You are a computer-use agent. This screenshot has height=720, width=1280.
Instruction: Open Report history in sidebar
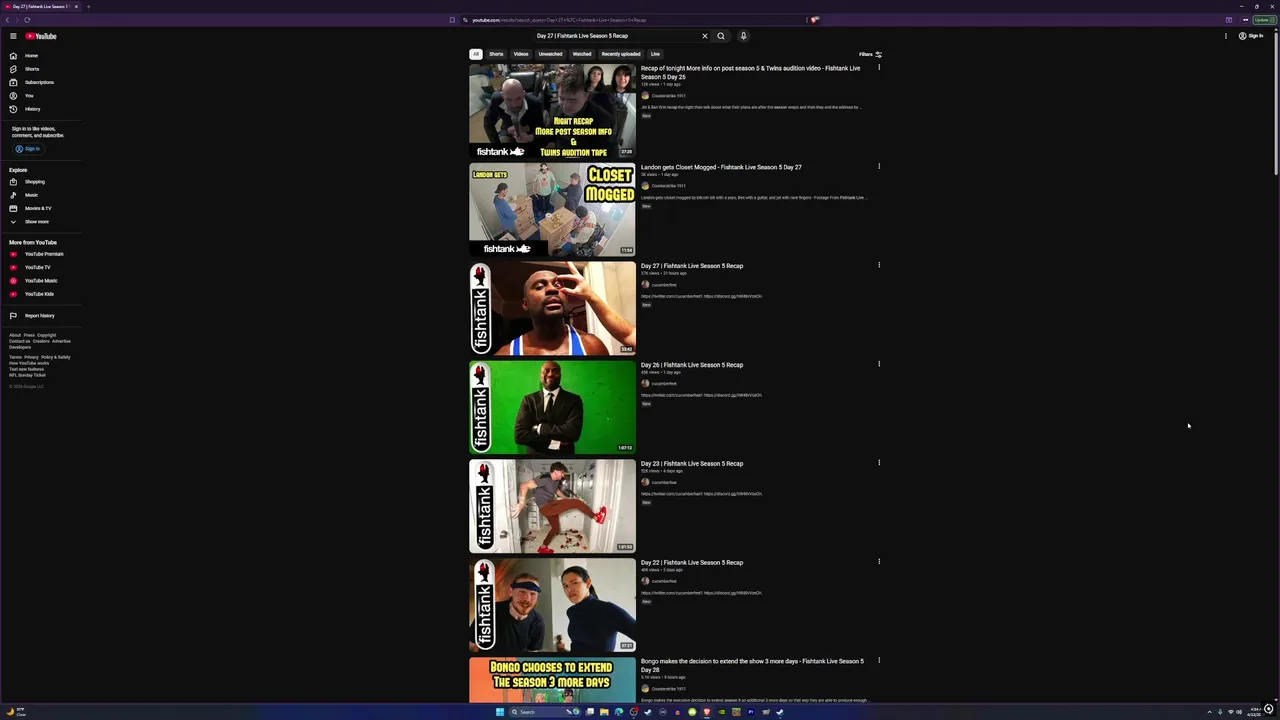click(x=39, y=316)
